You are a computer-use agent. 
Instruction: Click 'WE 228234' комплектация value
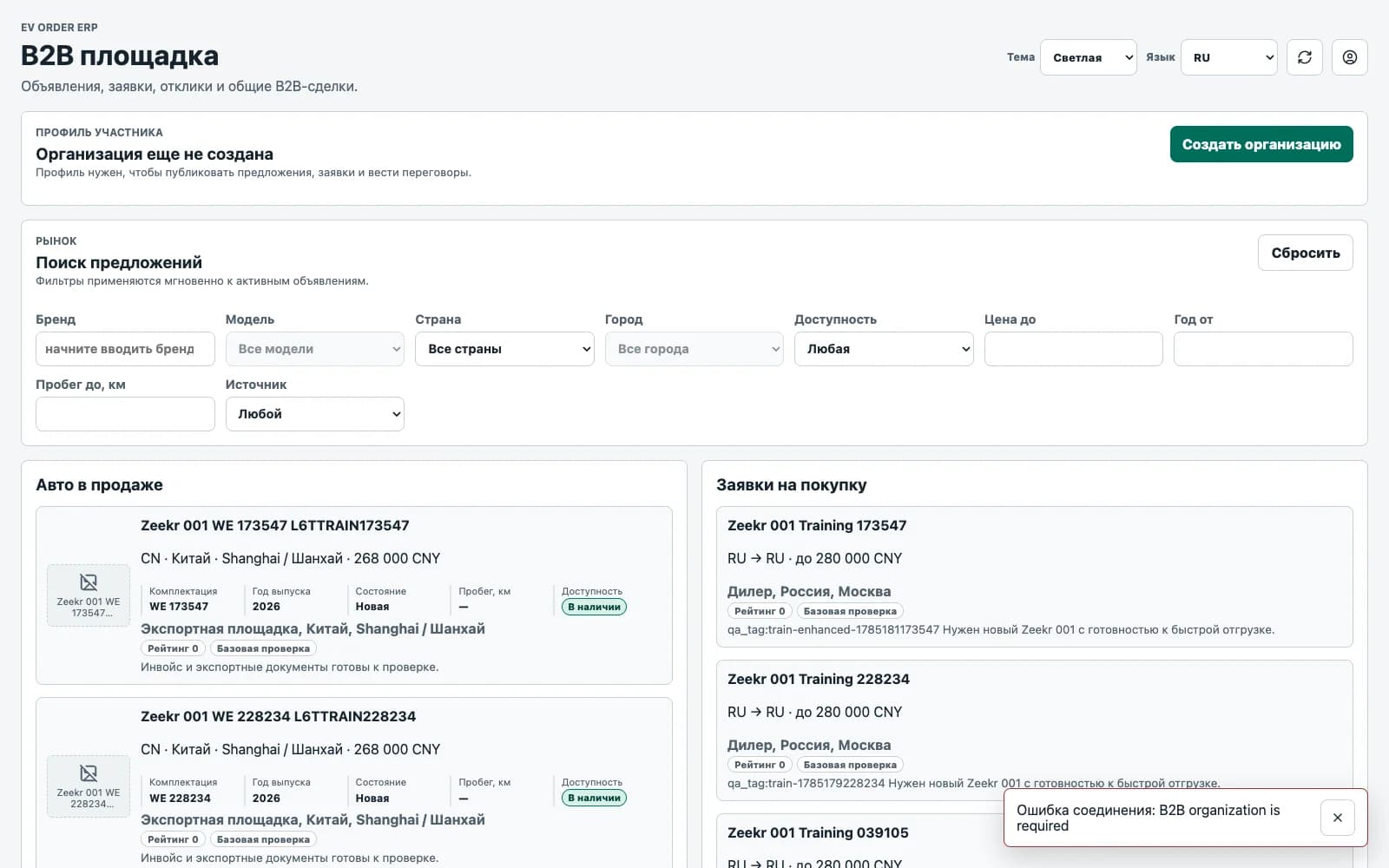(x=180, y=798)
